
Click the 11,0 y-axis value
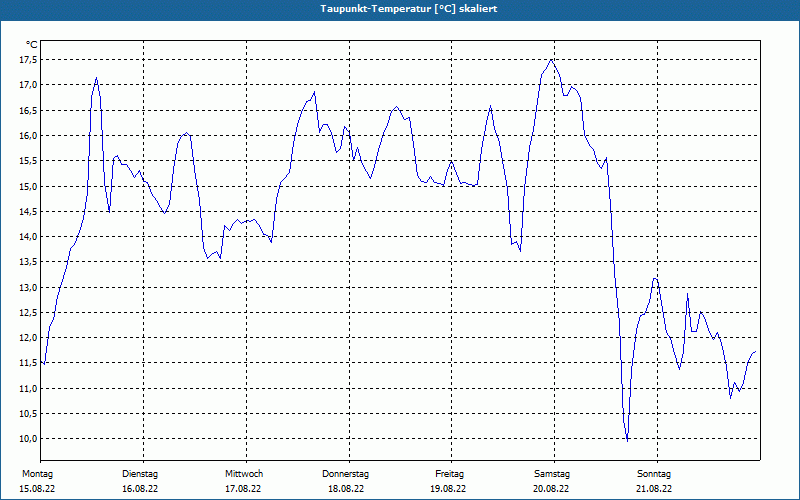30,388
